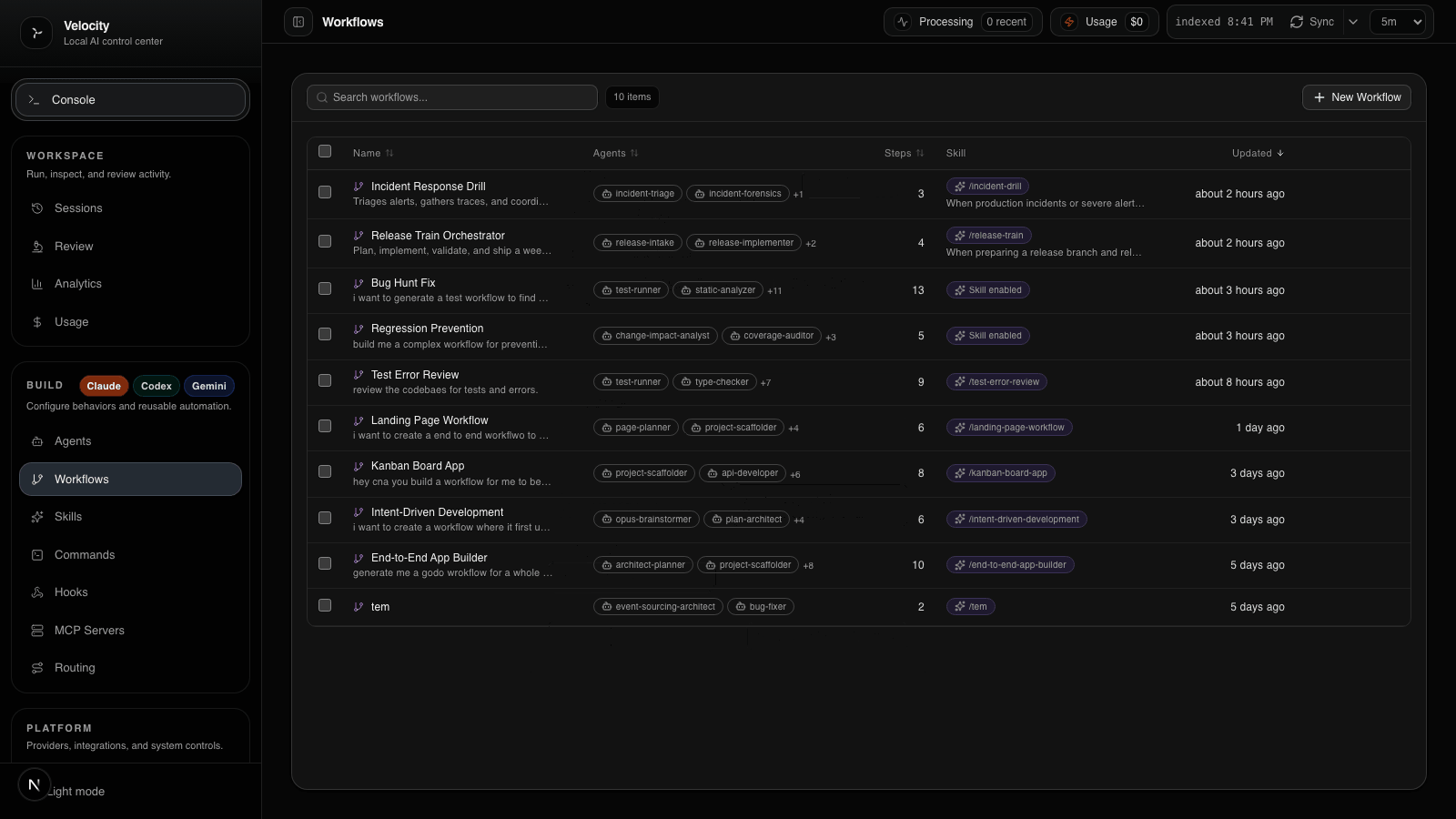Image resolution: width=1456 pixels, height=819 pixels.
Task: Expand the +11 hidden agents on Bug Hunt Fix
Action: click(x=774, y=290)
